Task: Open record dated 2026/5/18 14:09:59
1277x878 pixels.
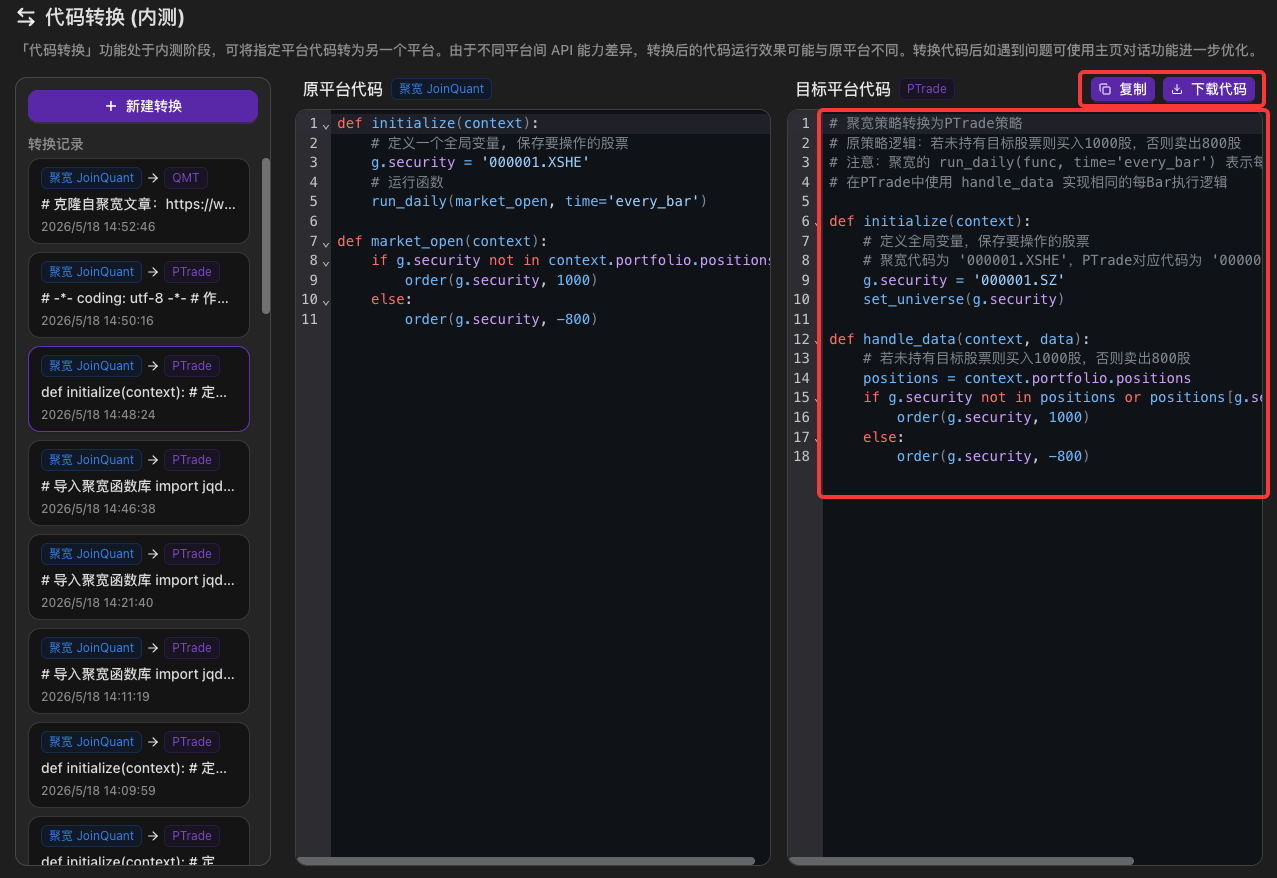Action: click(x=139, y=764)
